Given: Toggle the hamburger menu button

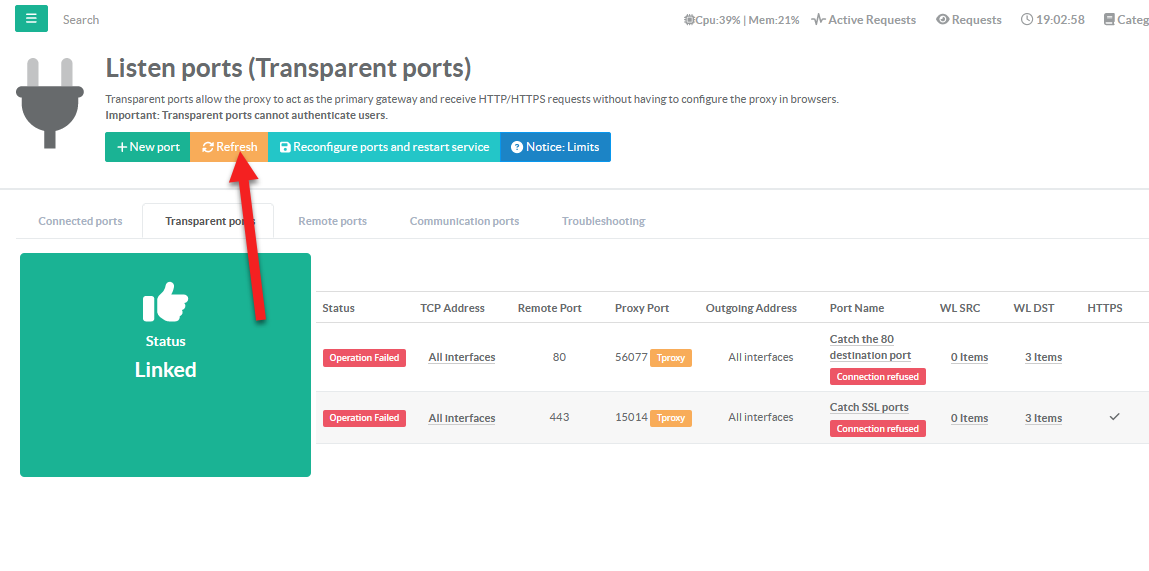Looking at the screenshot, I should coord(31,19).
